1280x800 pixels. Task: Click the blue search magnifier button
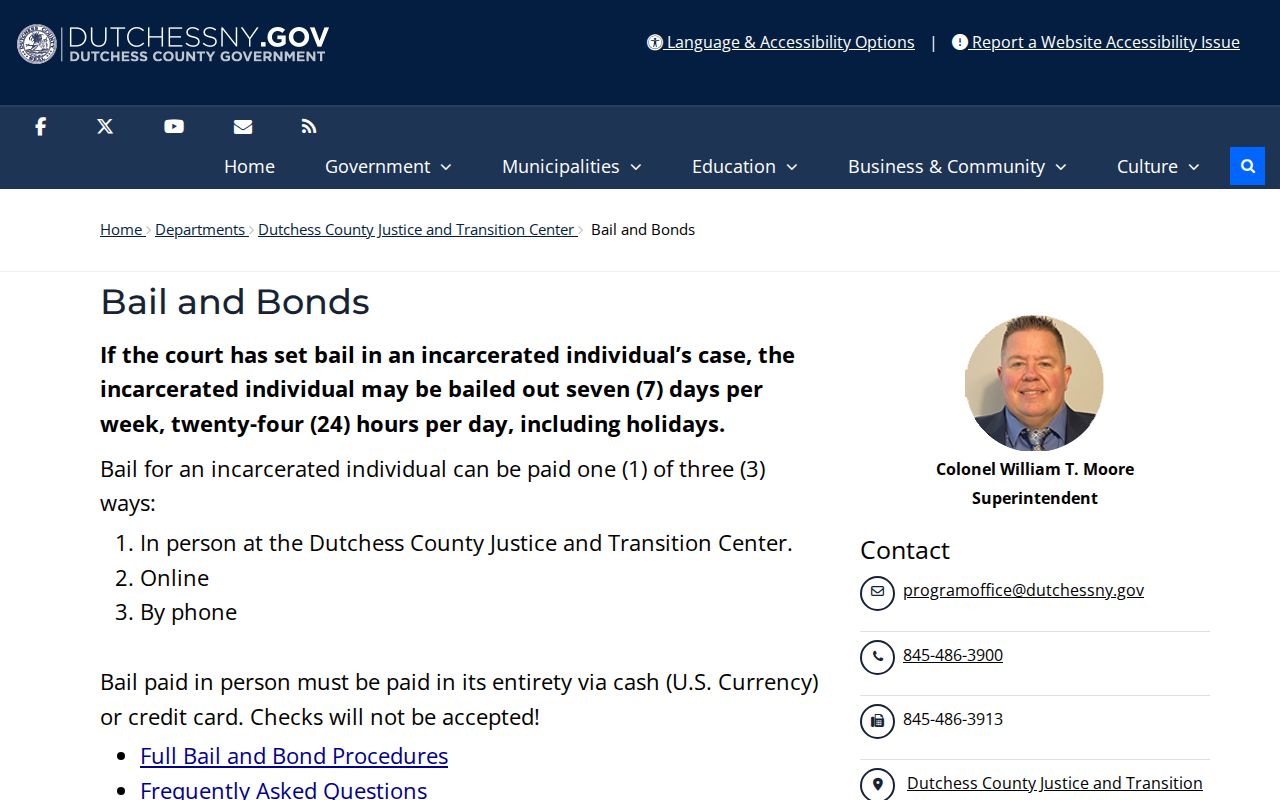pos(1247,166)
